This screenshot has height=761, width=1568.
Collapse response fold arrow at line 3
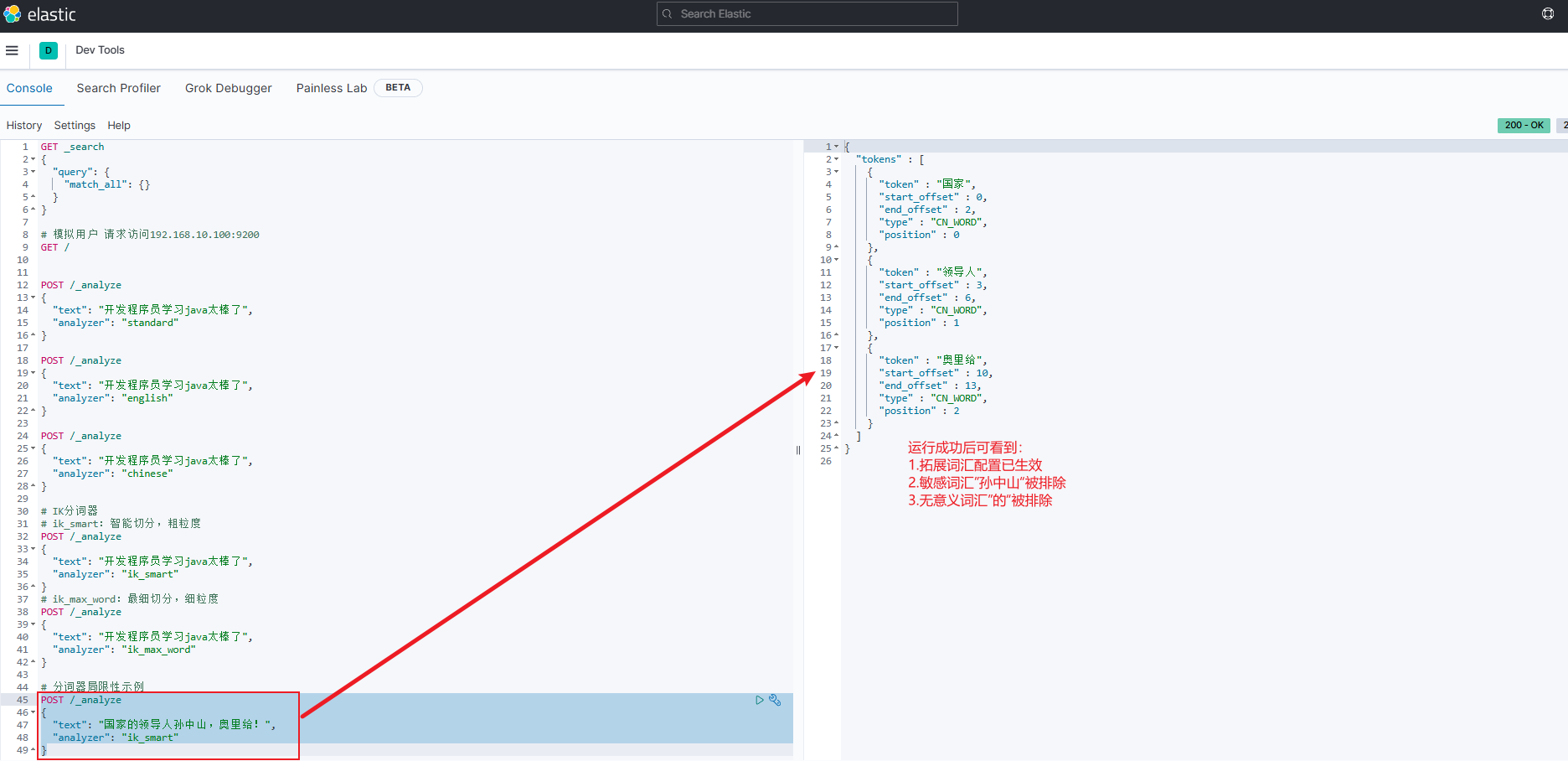click(836, 172)
